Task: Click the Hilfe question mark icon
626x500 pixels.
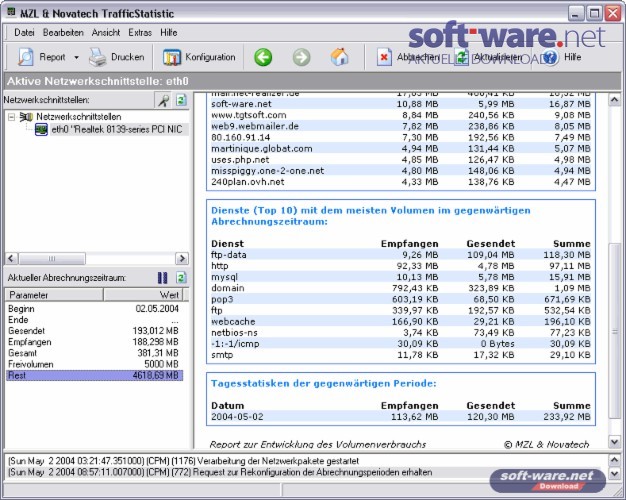Action: (550, 57)
